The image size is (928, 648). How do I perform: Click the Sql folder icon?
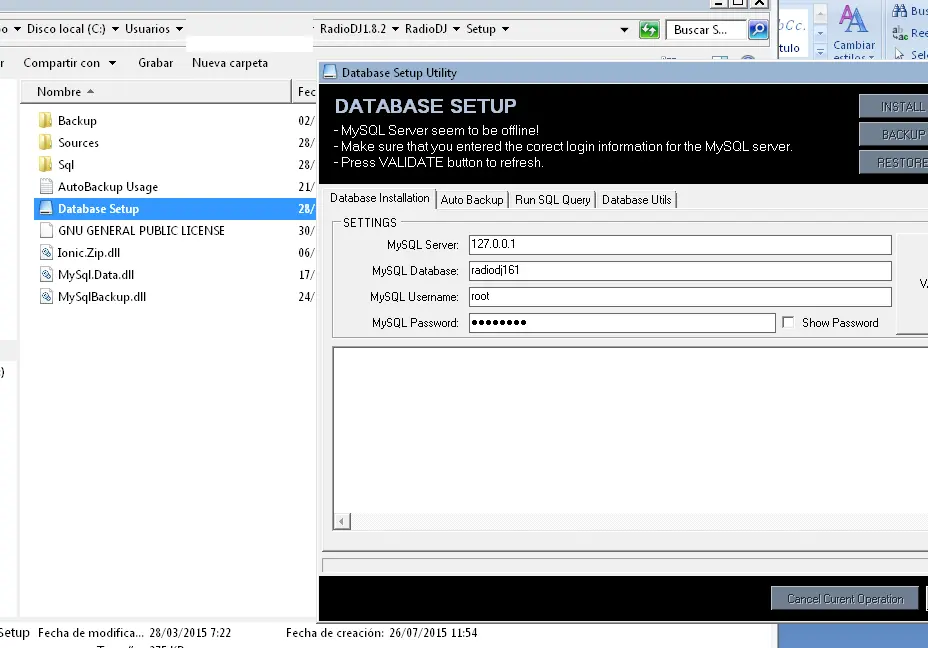click(x=45, y=165)
